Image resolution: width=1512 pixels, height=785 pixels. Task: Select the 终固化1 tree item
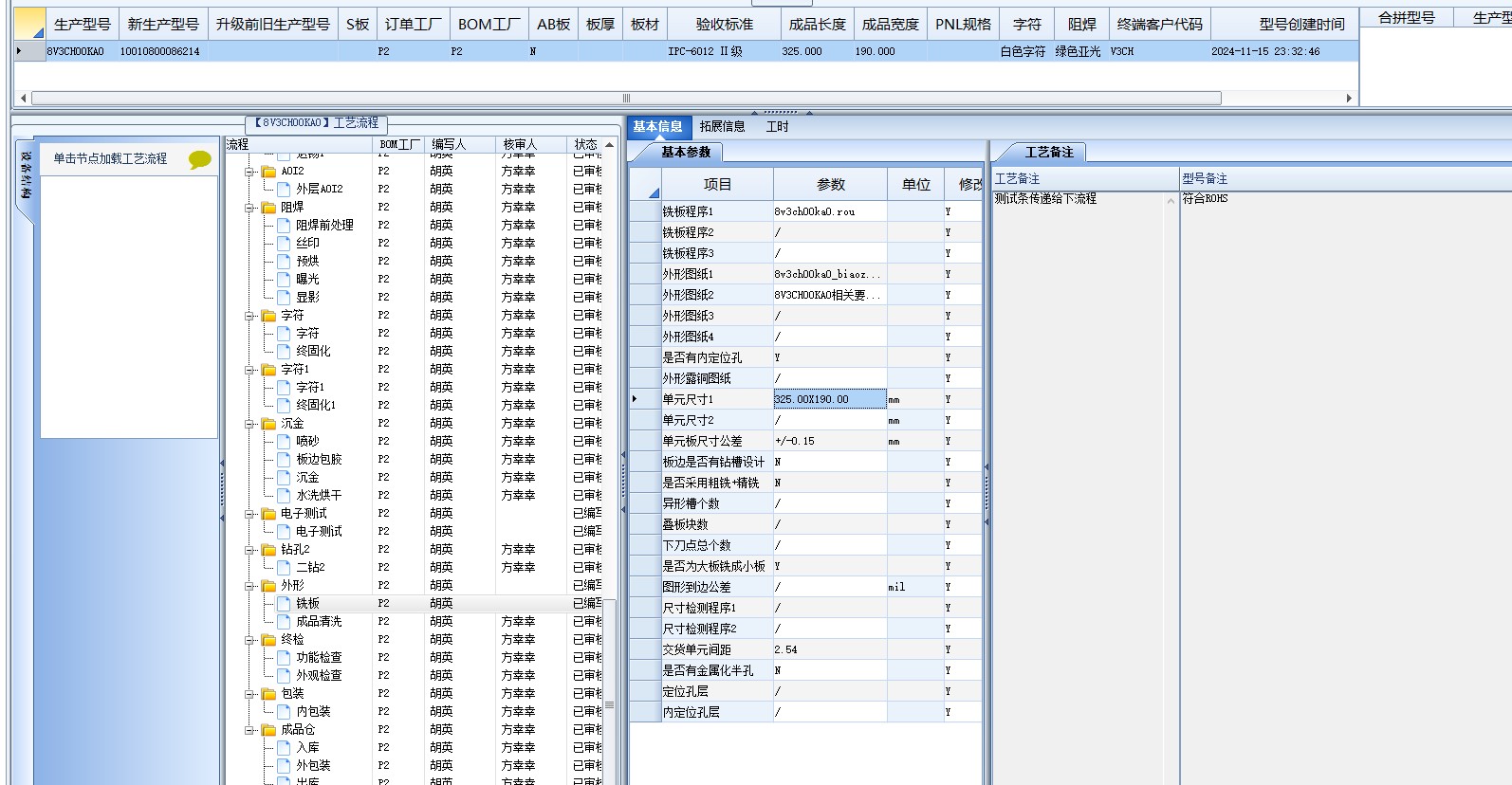coord(315,406)
